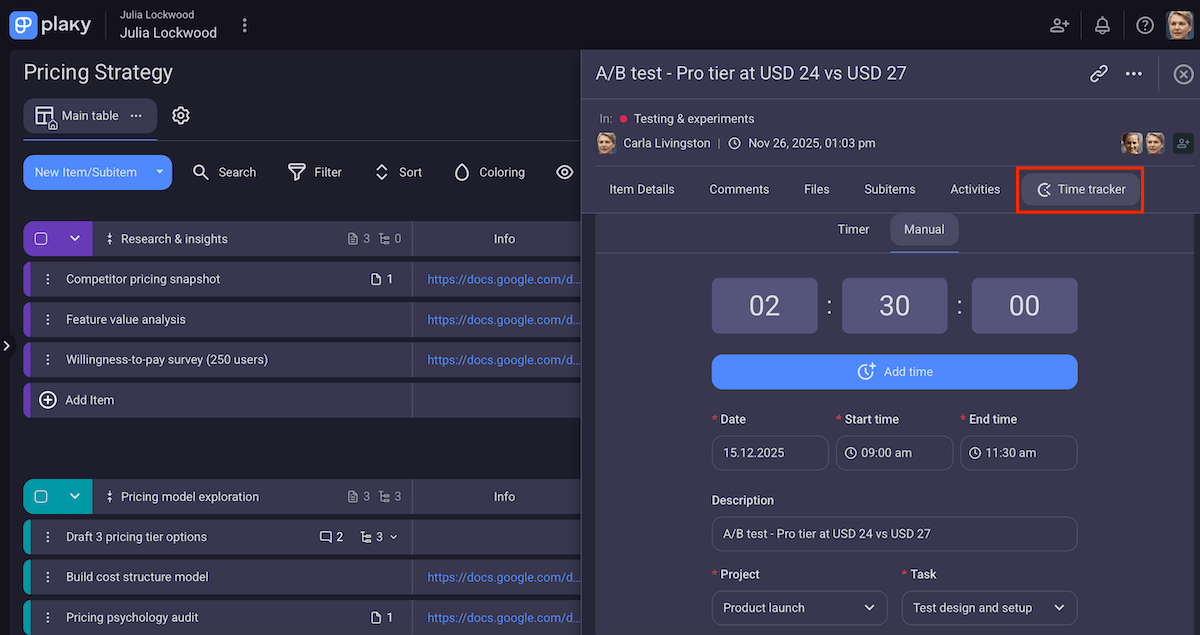The height and width of the screenshot is (635, 1200).
Task: Click the invite user icon in header
Action: [1059, 26]
